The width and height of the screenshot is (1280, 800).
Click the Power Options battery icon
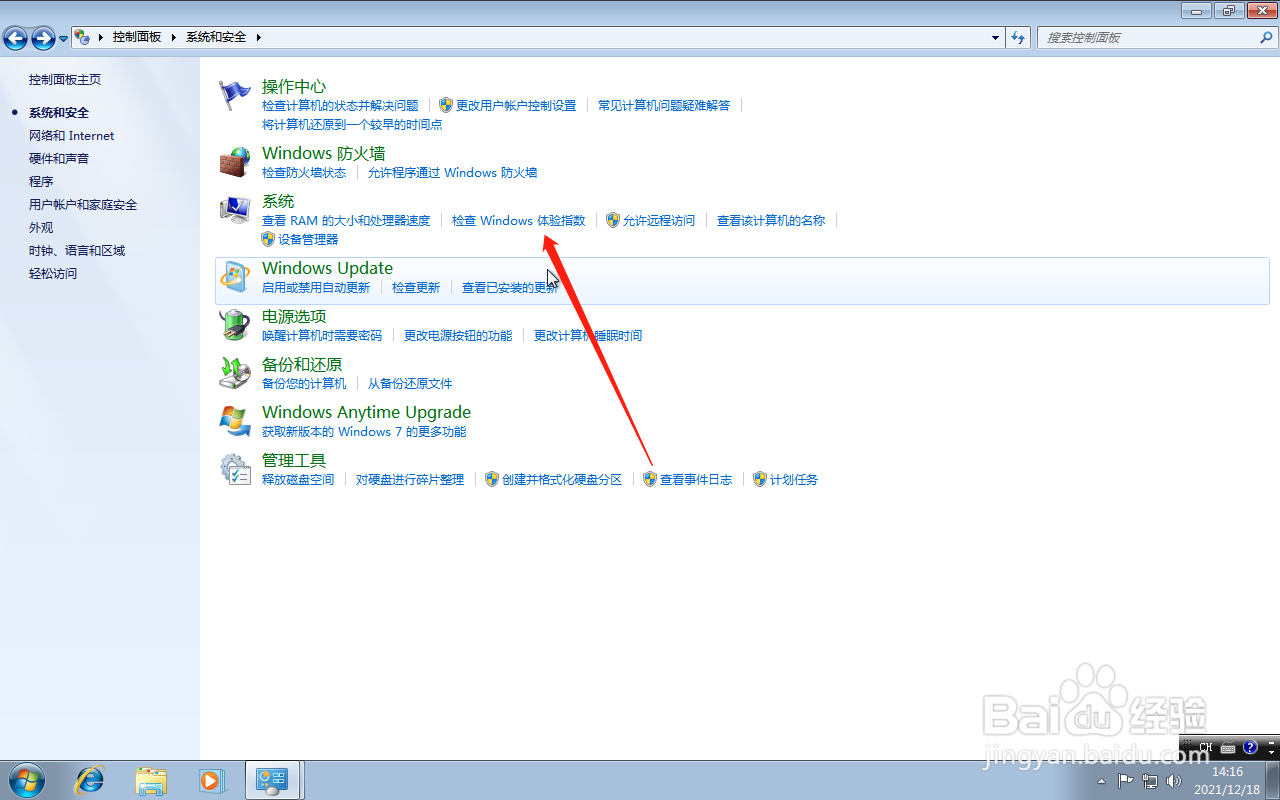(235, 325)
